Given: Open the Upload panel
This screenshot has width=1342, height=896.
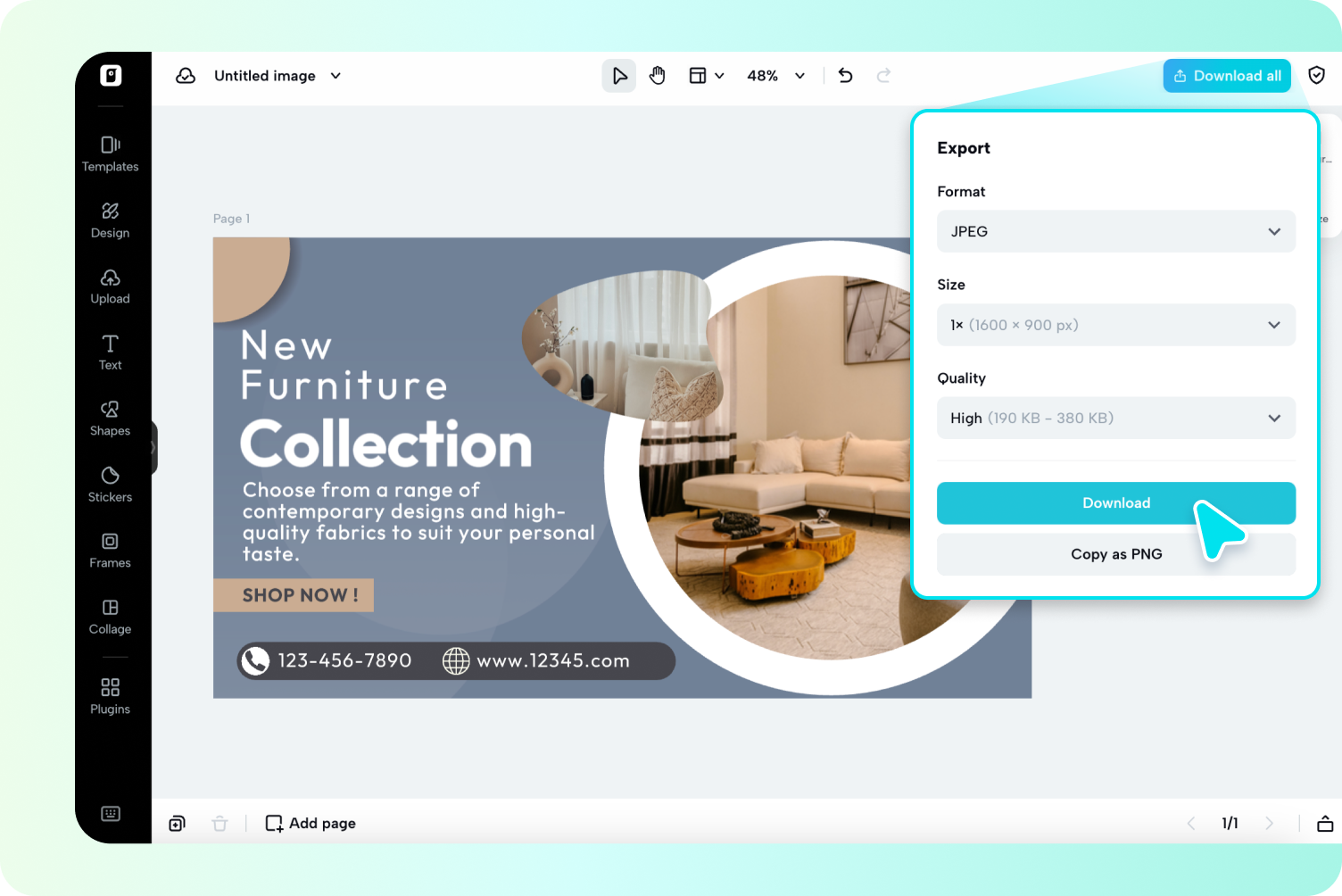Looking at the screenshot, I should [x=111, y=286].
